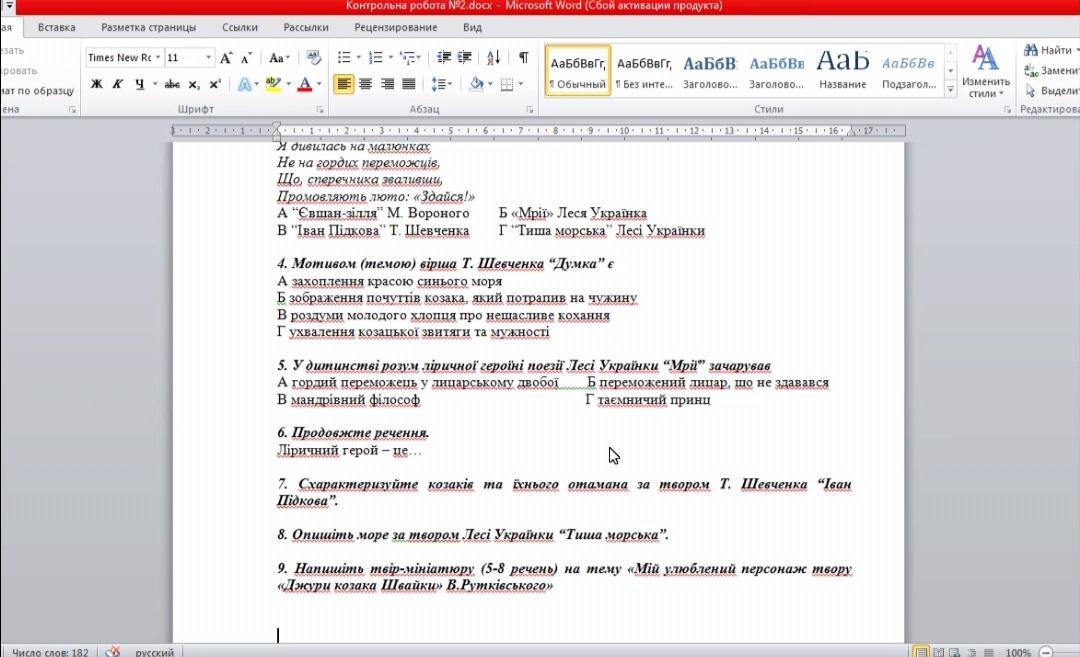Toggle center alignment
Screen dimensions: 1080x657
pos(365,84)
